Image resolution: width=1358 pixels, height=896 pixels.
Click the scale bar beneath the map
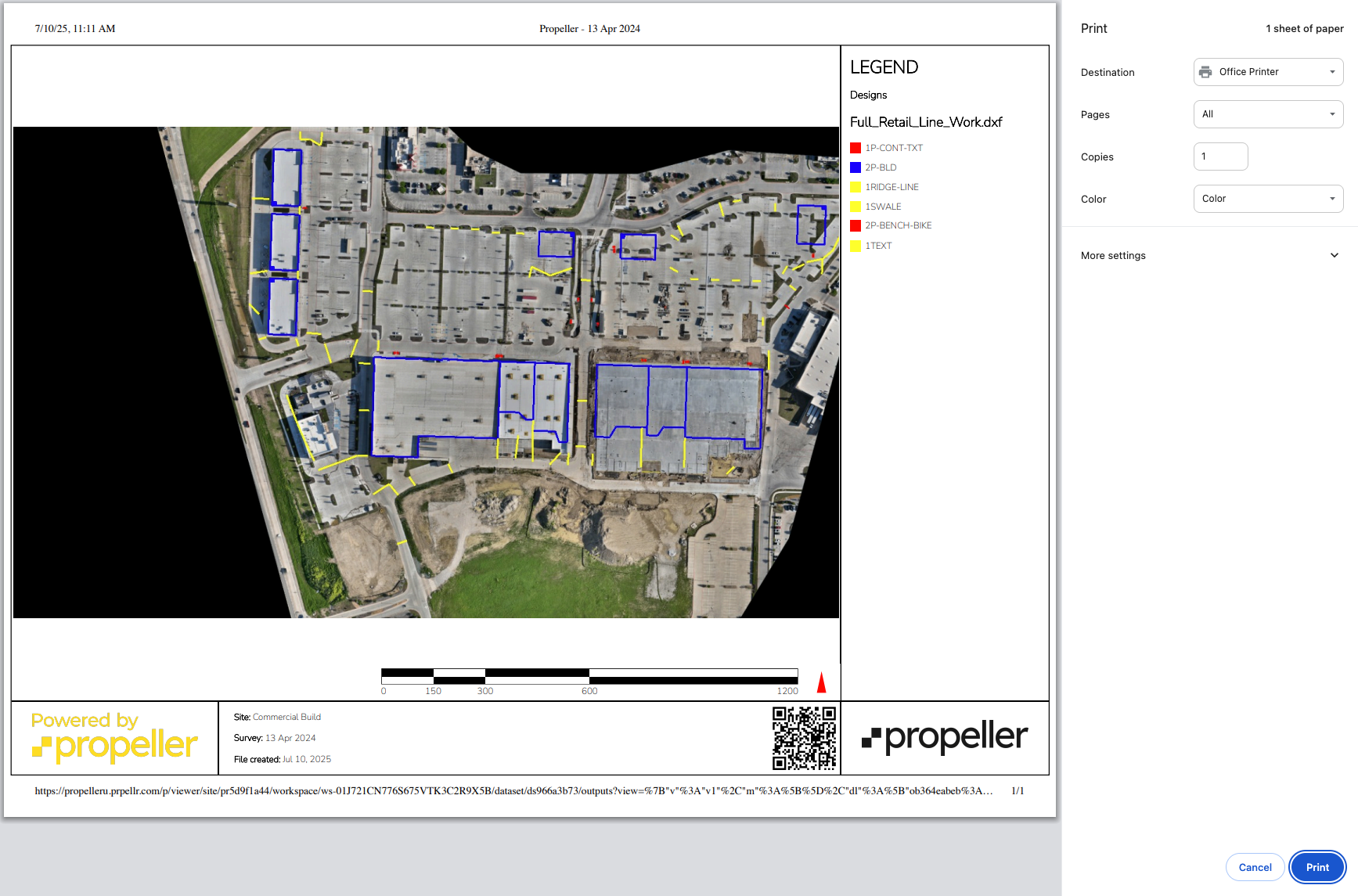(x=589, y=673)
